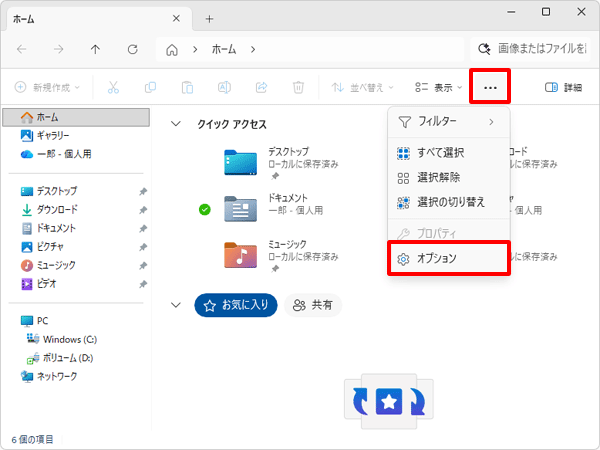Click pin icon next to ピクチャ

(x=143, y=247)
